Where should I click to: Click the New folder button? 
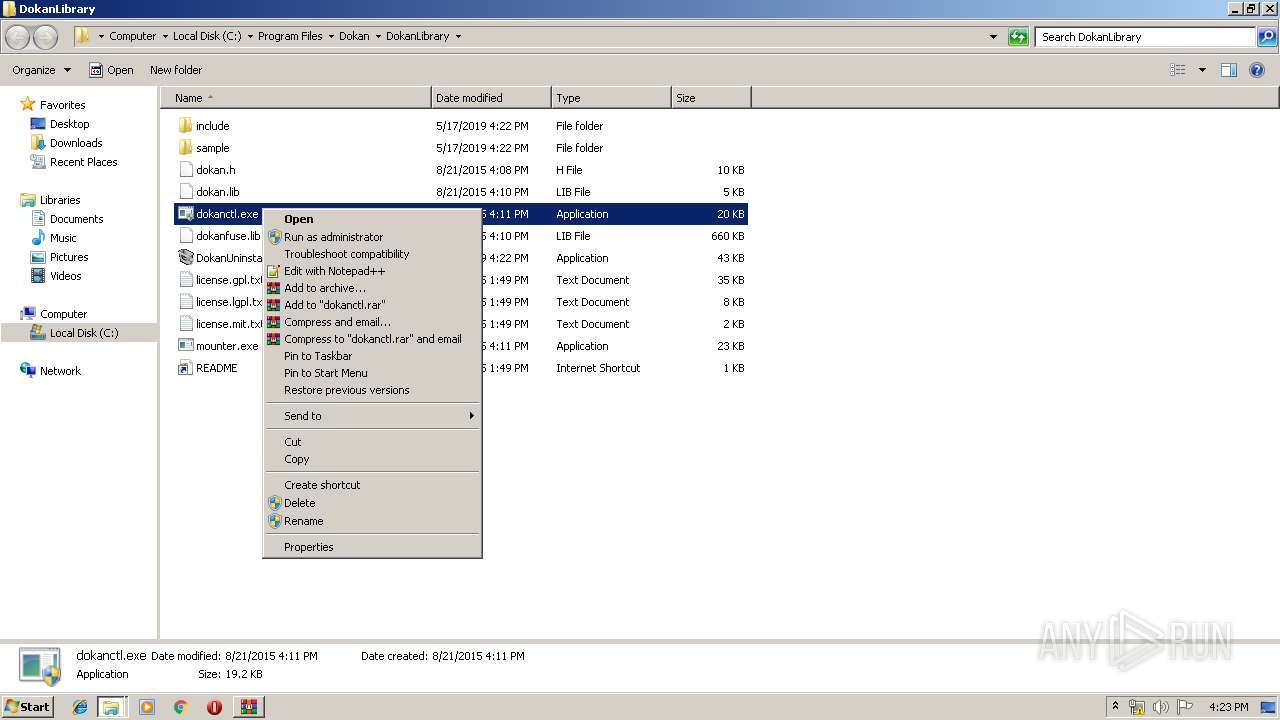(x=176, y=70)
